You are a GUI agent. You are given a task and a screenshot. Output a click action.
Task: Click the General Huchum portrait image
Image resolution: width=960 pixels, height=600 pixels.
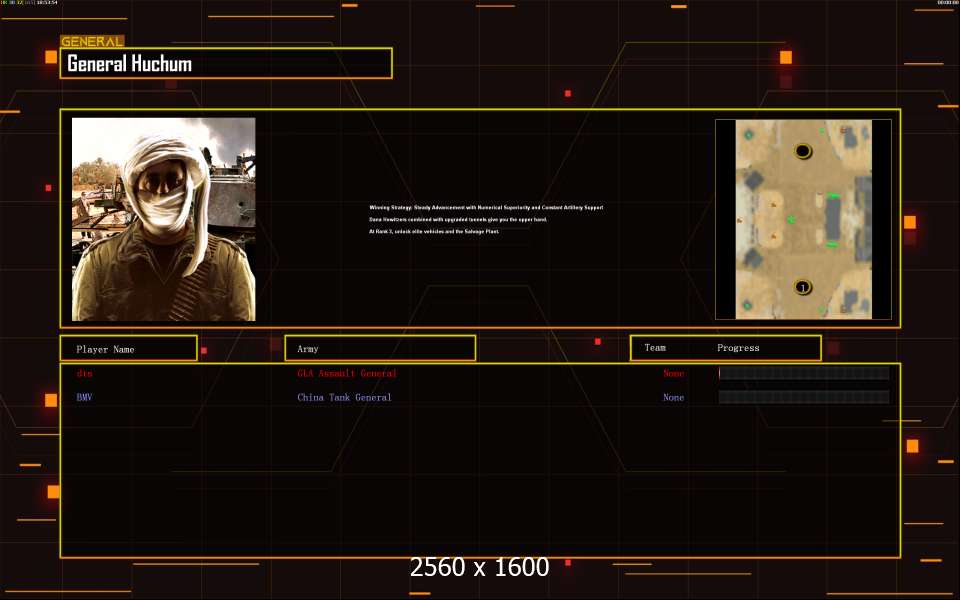[x=163, y=219]
